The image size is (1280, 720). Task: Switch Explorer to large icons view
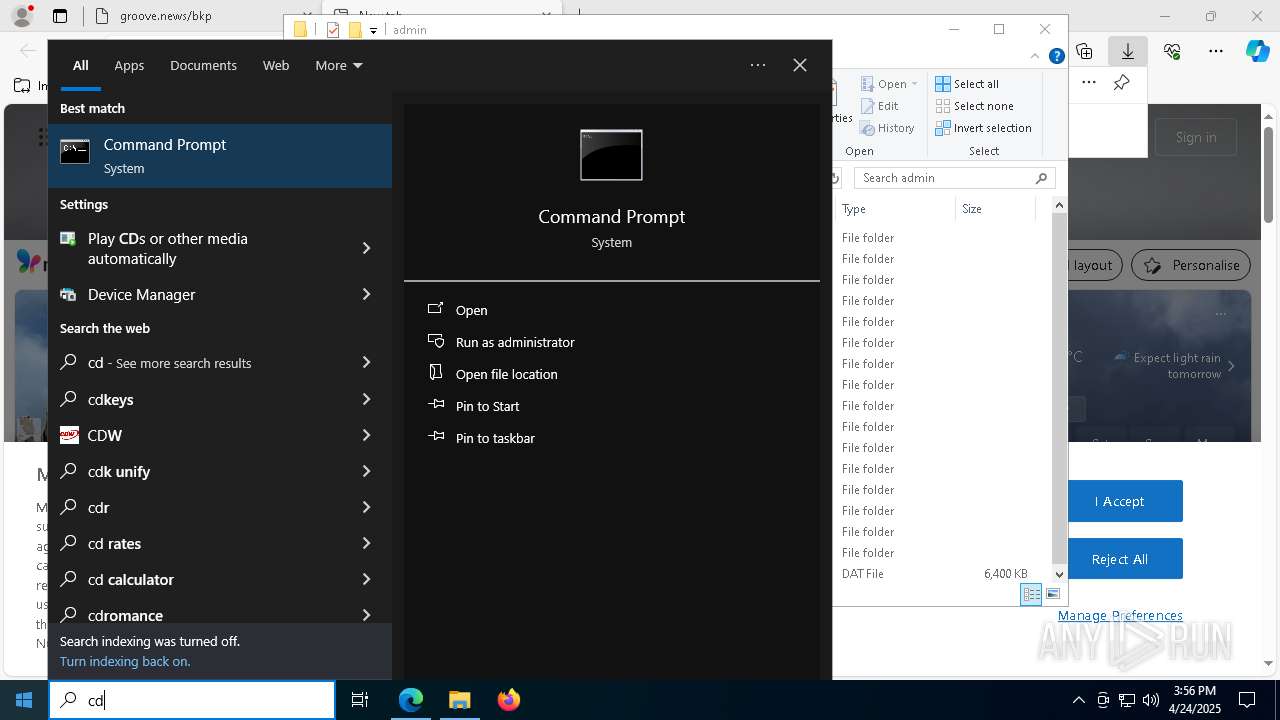coord(1052,594)
